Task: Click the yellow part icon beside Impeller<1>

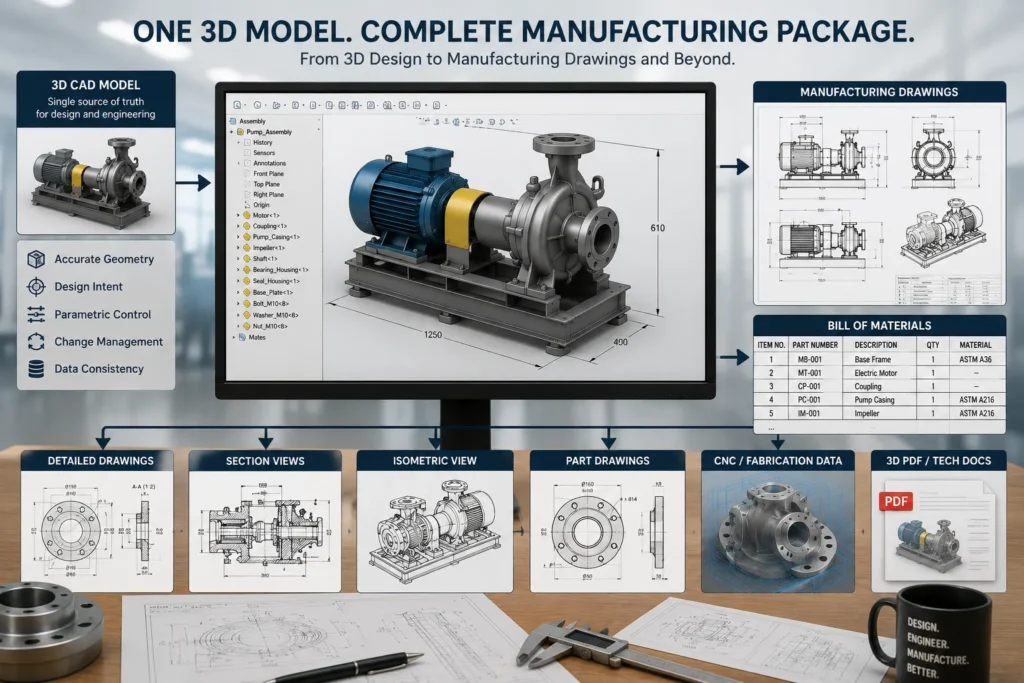Action: tap(247, 248)
